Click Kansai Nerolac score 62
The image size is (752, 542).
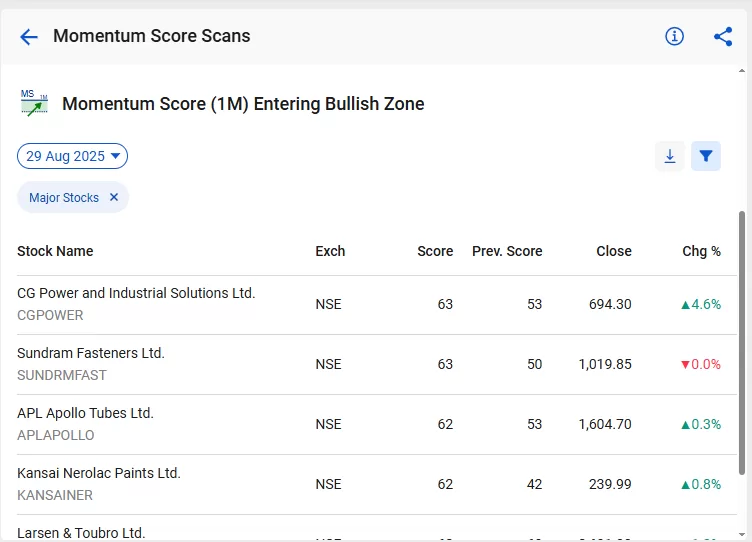coord(445,484)
